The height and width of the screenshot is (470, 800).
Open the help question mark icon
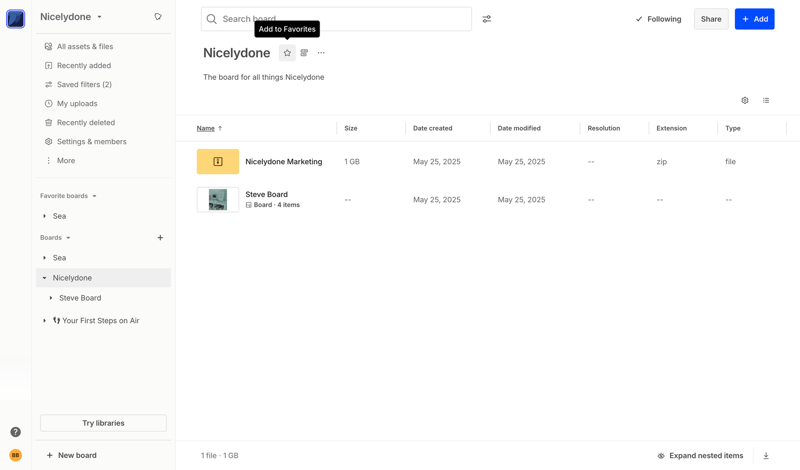[x=16, y=432]
